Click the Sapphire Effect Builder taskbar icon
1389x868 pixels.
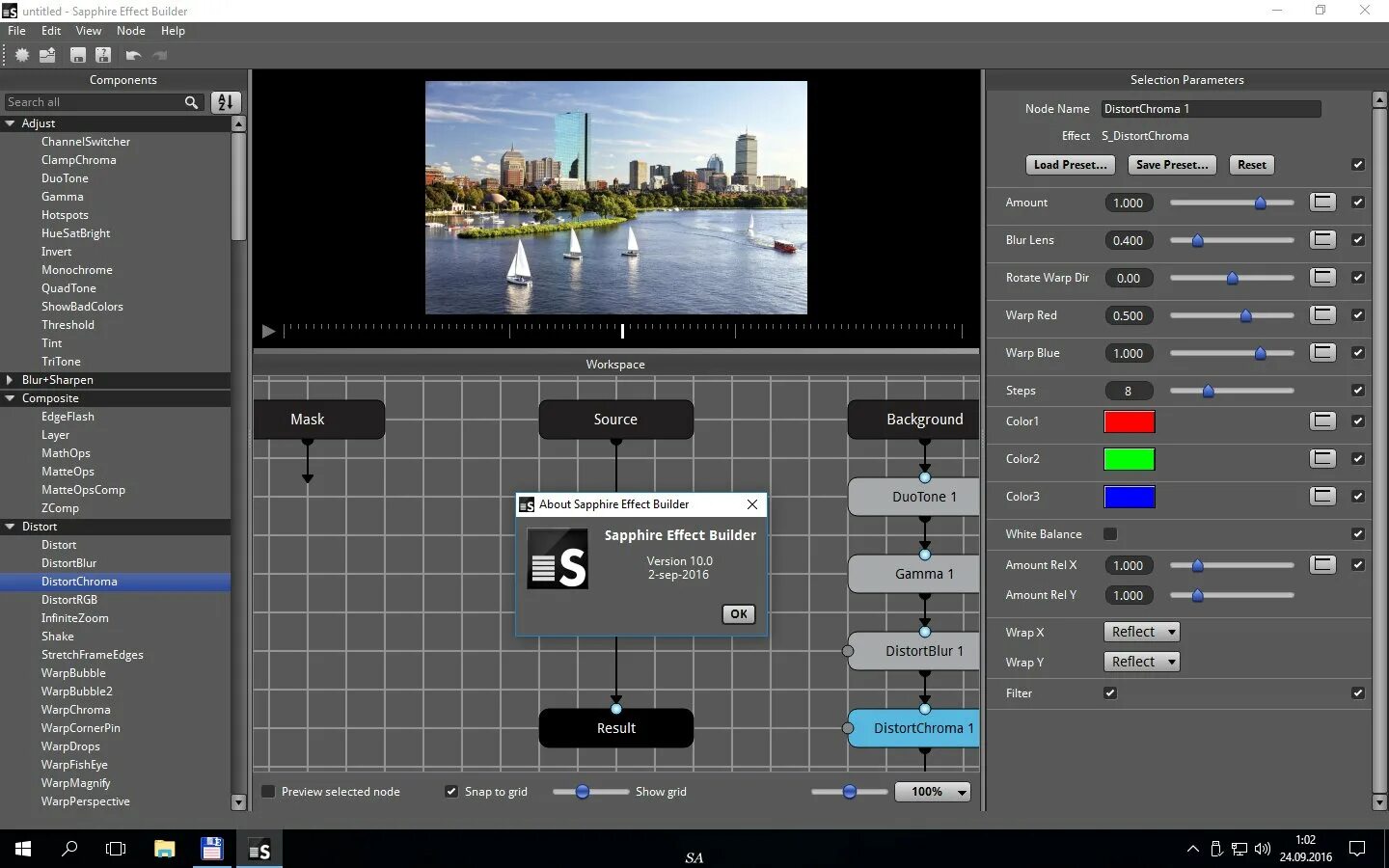[x=259, y=849]
